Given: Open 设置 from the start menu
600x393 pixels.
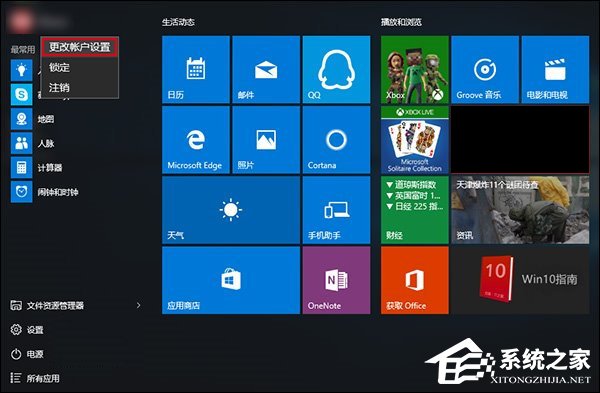Looking at the screenshot, I should (x=27, y=329).
